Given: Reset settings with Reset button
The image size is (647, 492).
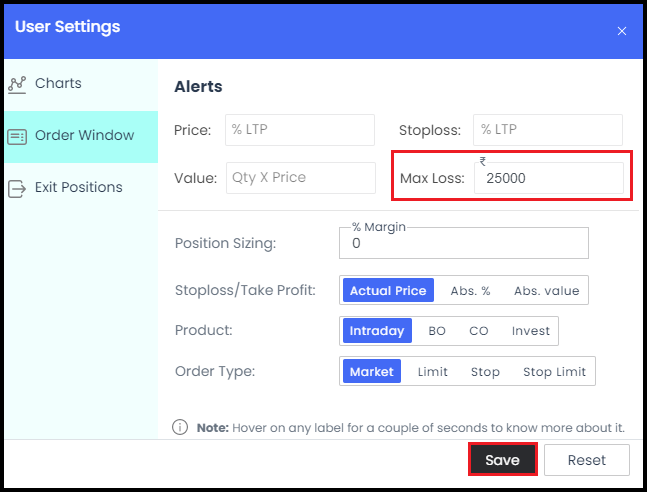Looking at the screenshot, I should point(586,460).
